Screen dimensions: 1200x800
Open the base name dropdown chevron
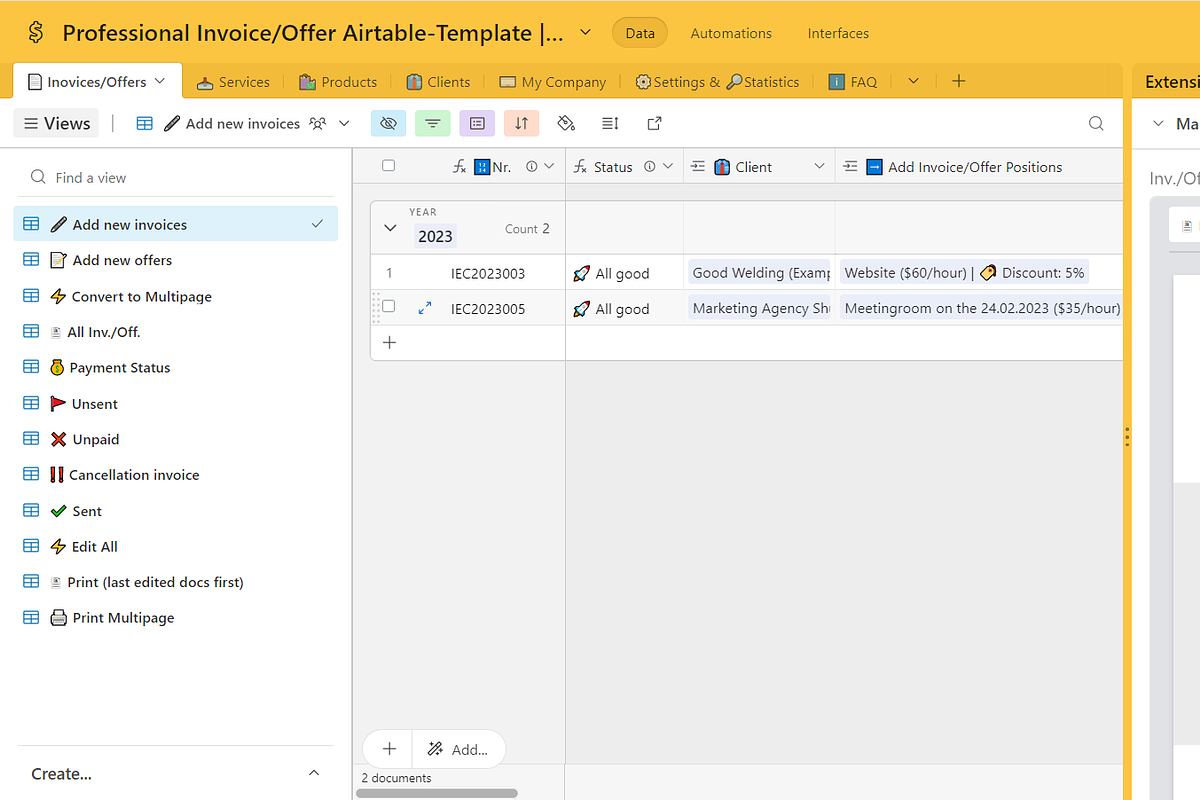coord(586,32)
